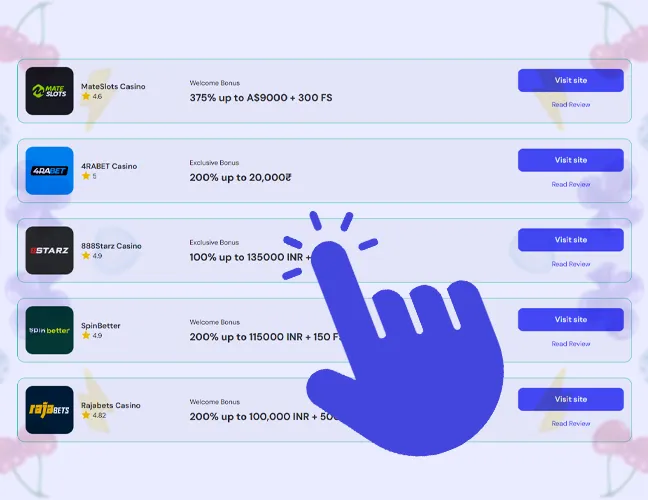Click the star icon beside 4RABET rating

[x=86, y=176]
